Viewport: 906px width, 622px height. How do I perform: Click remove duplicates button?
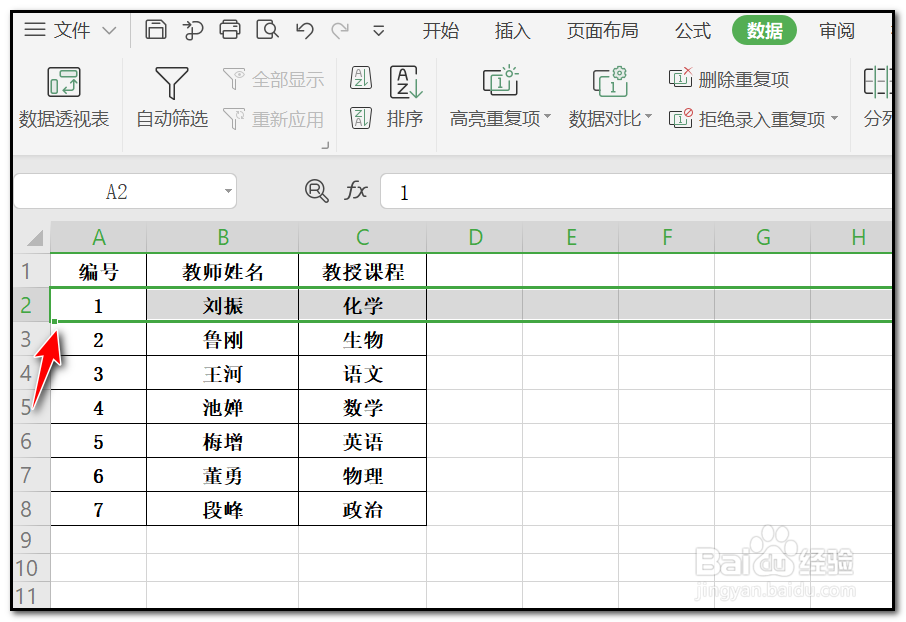point(729,79)
